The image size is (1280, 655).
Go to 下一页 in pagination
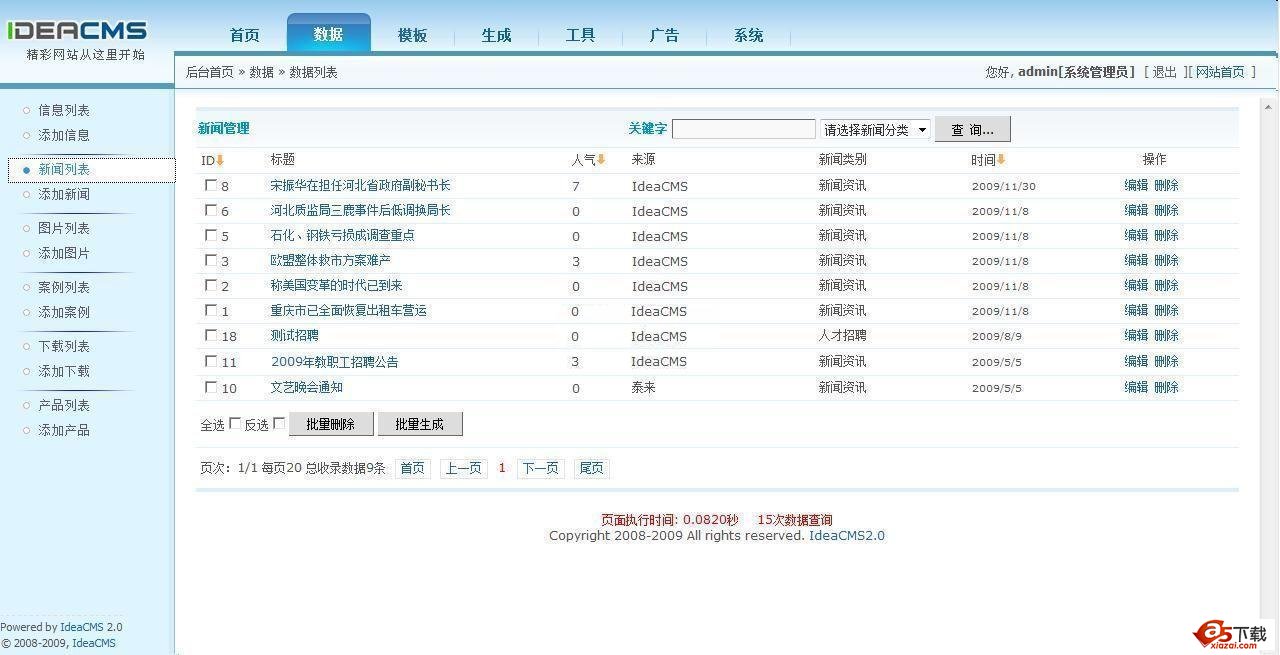coord(540,468)
